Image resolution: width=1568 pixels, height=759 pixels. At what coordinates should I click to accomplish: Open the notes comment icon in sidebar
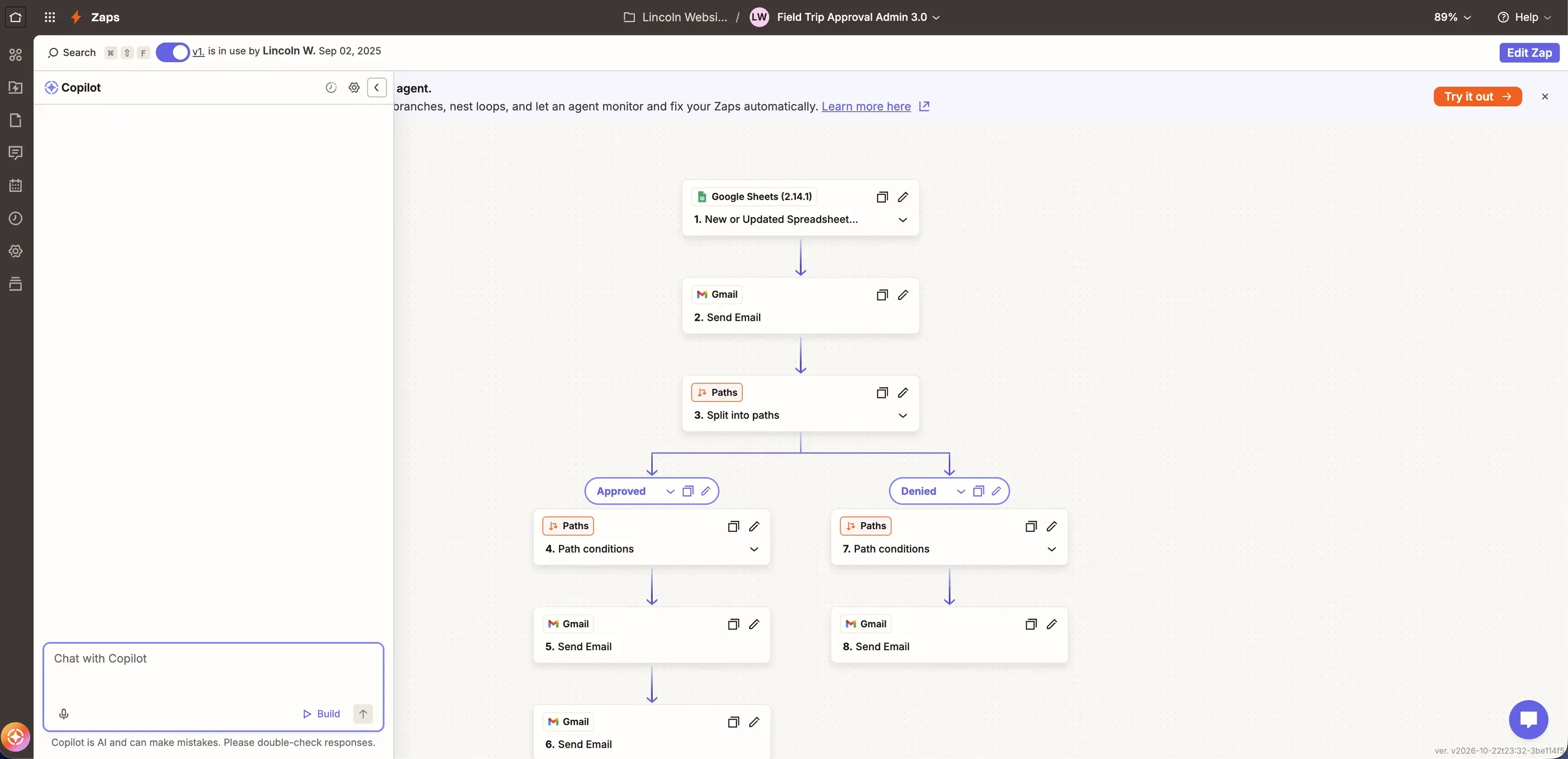coord(16,153)
